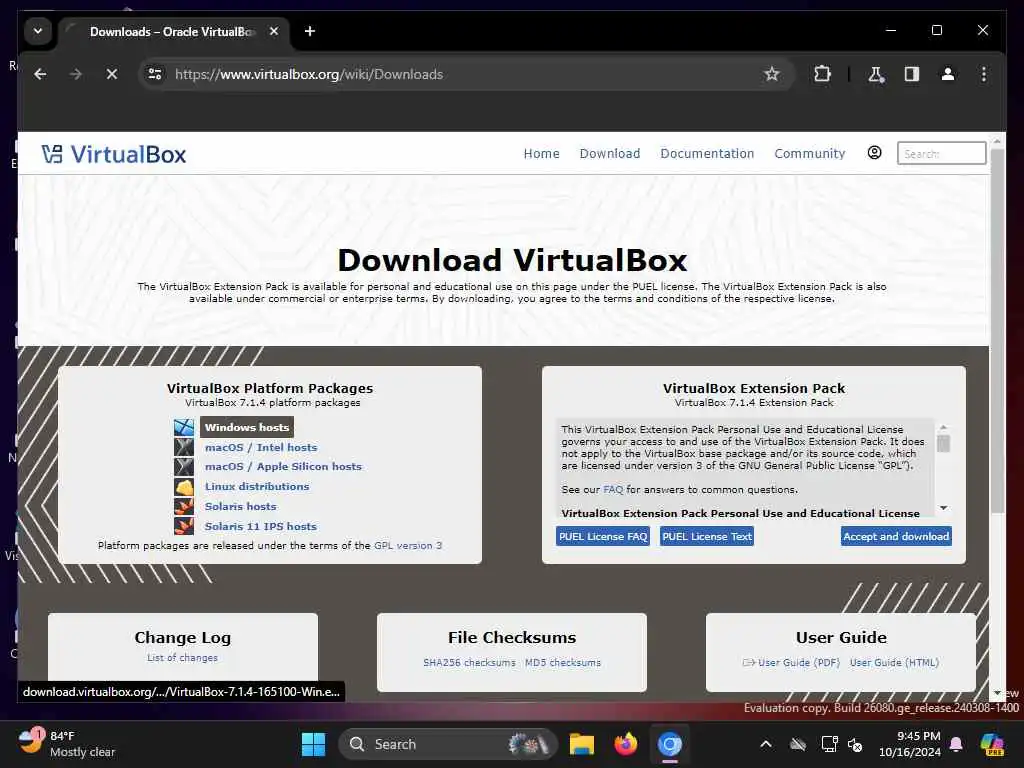Viewport: 1024px width, 768px height.
Task: Open the FAQ link in license text
Action: 613,490
